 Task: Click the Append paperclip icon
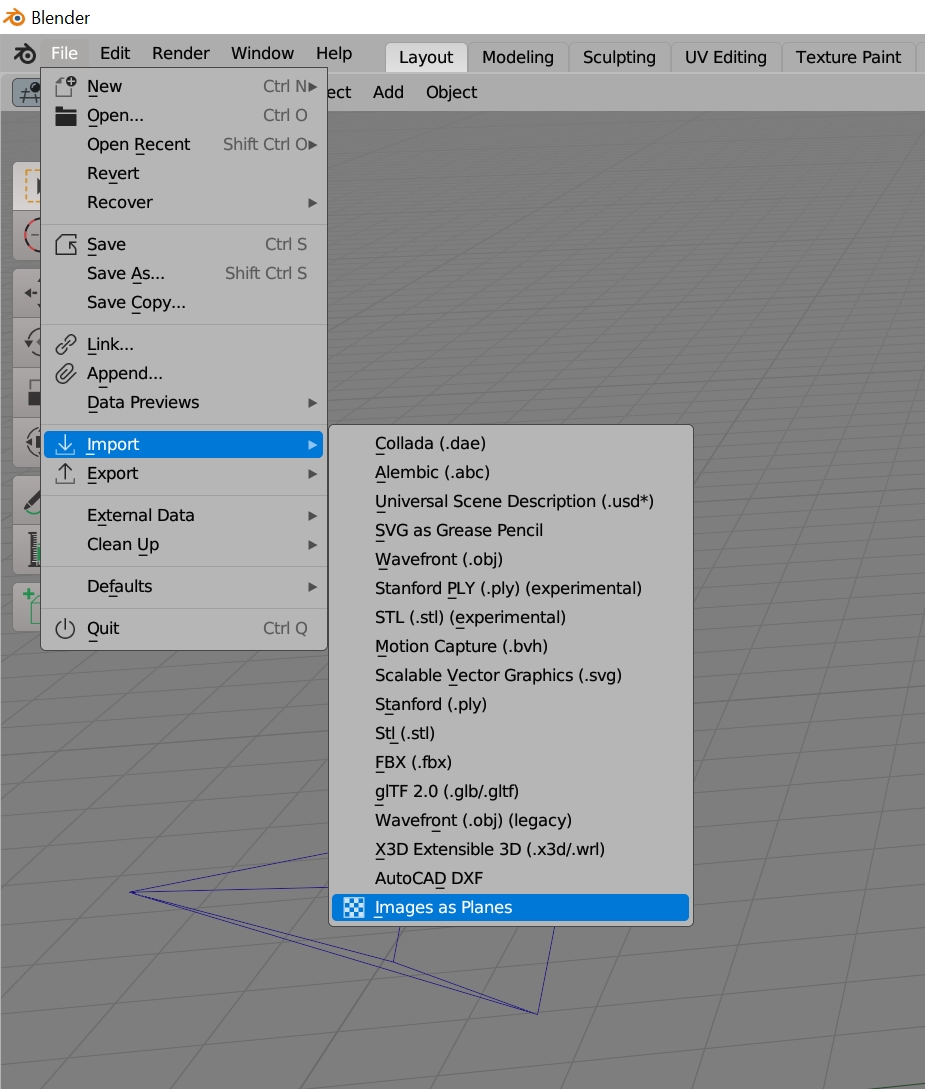65,374
